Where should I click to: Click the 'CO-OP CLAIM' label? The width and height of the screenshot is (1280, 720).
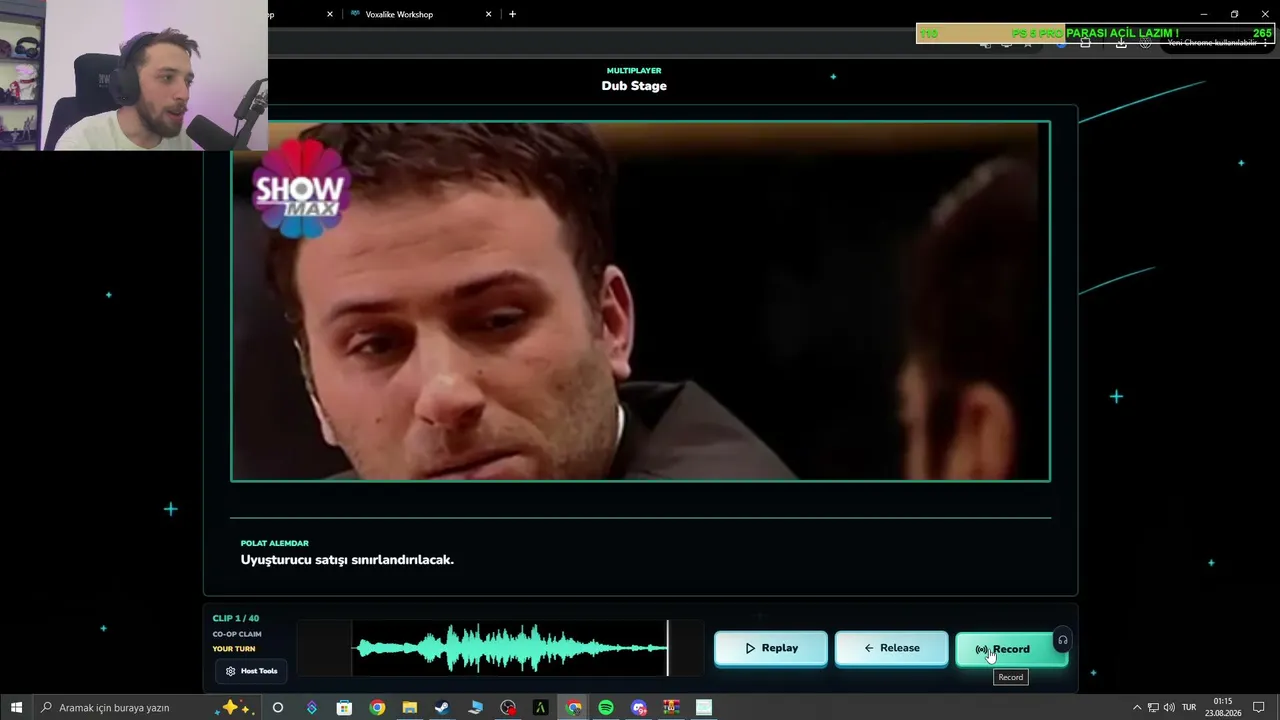click(x=237, y=634)
